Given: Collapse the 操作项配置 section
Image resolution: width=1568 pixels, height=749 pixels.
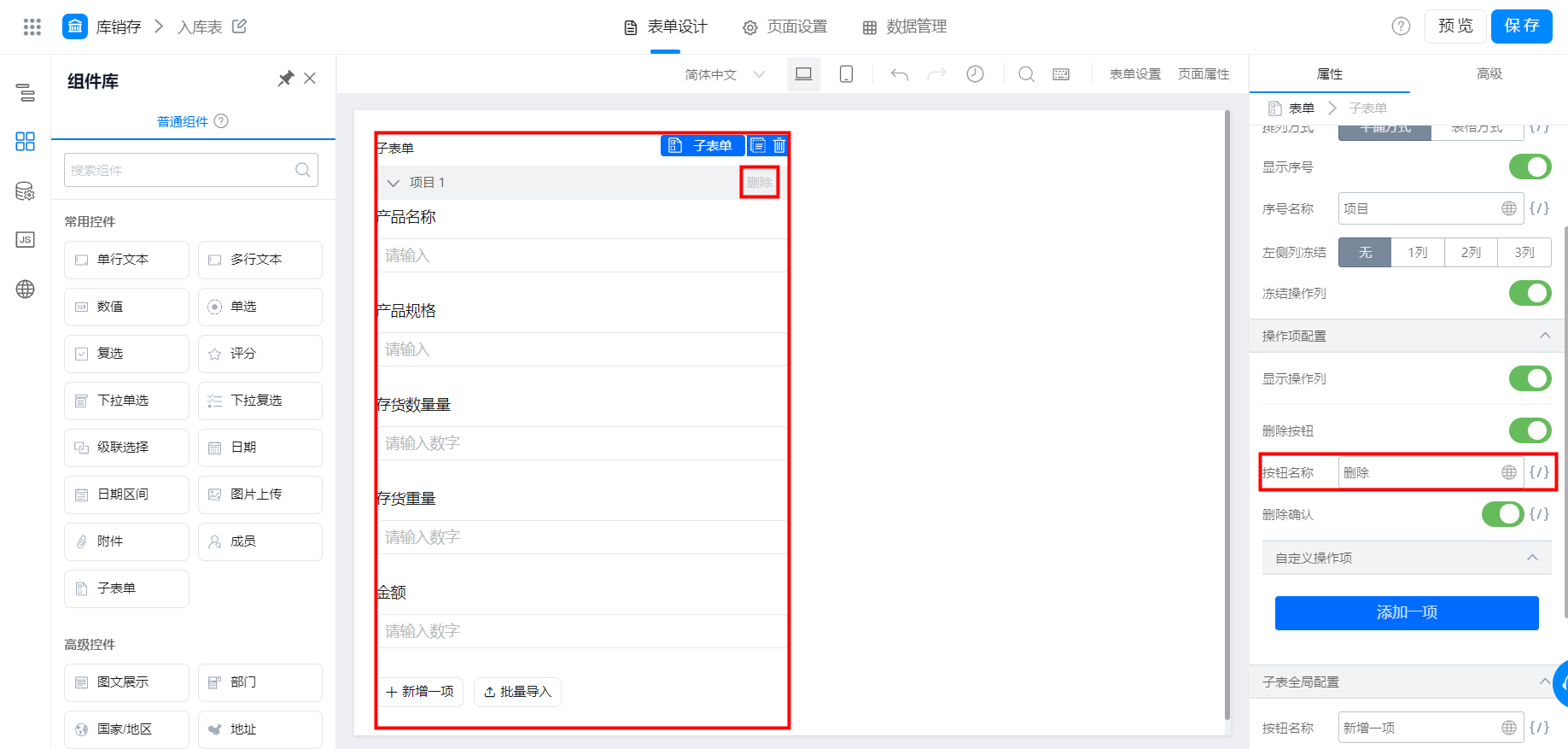Looking at the screenshot, I should point(1545,336).
